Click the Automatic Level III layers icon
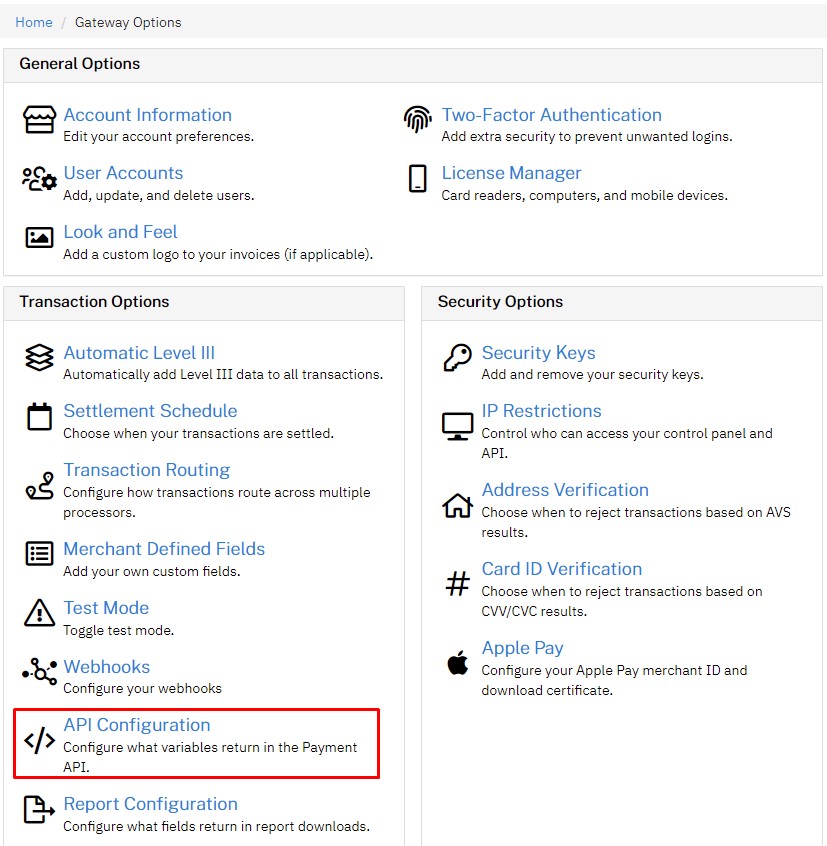 [x=39, y=358]
